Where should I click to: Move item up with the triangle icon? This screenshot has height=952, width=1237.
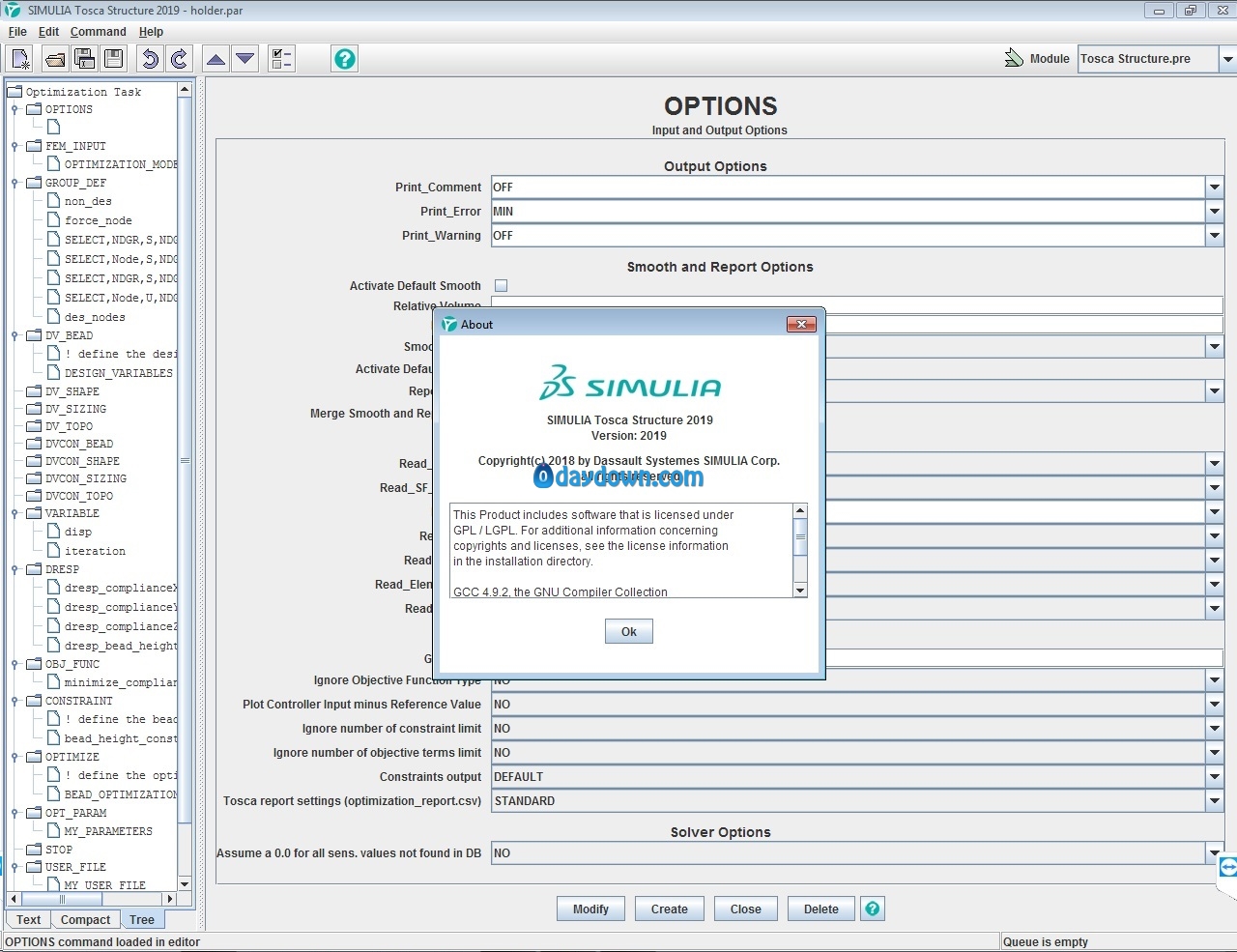tap(216, 59)
